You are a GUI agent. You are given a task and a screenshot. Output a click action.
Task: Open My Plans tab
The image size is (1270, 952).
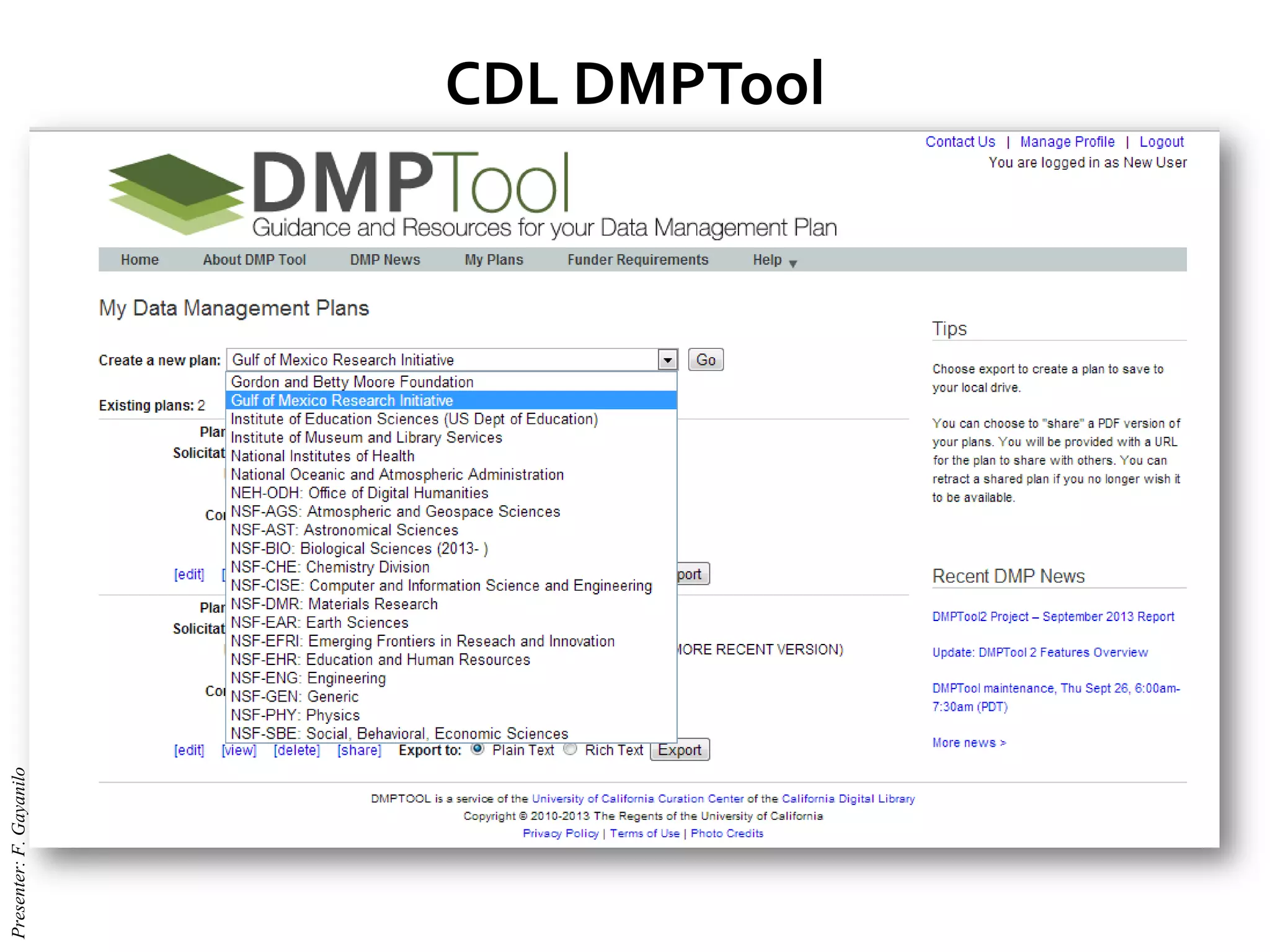pyautogui.click(x=494, y=260)
